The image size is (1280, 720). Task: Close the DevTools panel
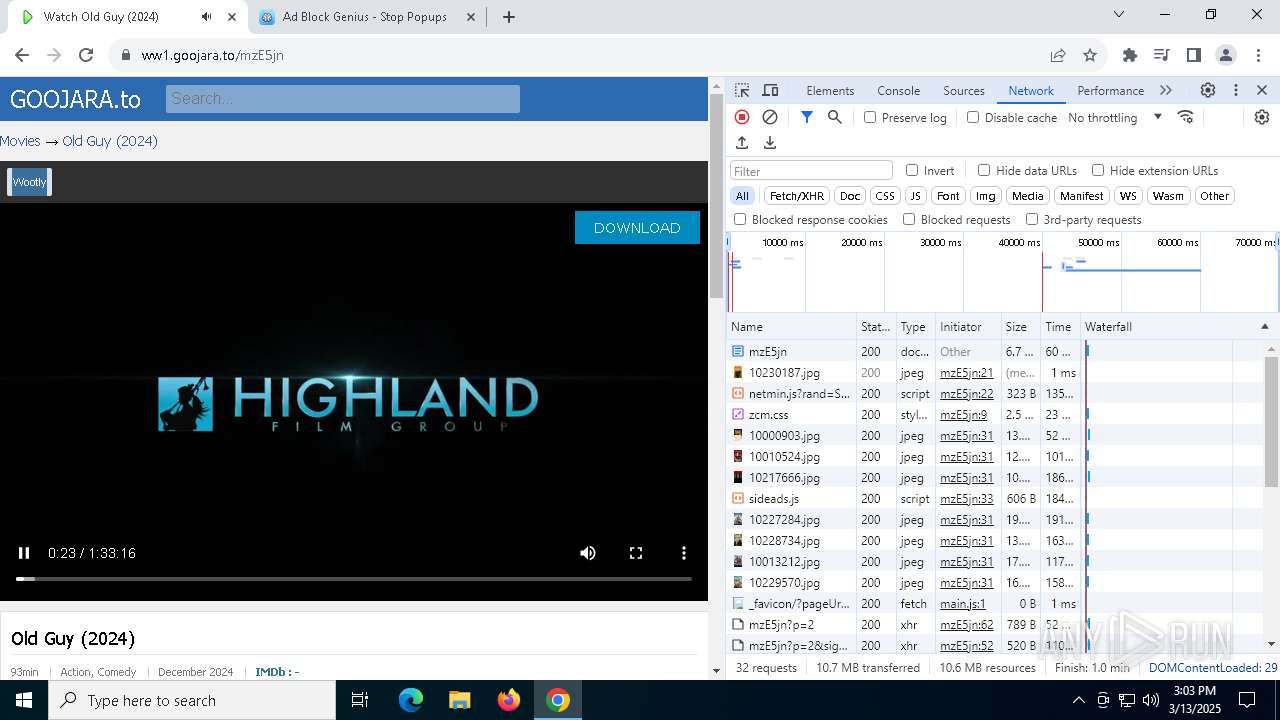tap(1262, 90)
